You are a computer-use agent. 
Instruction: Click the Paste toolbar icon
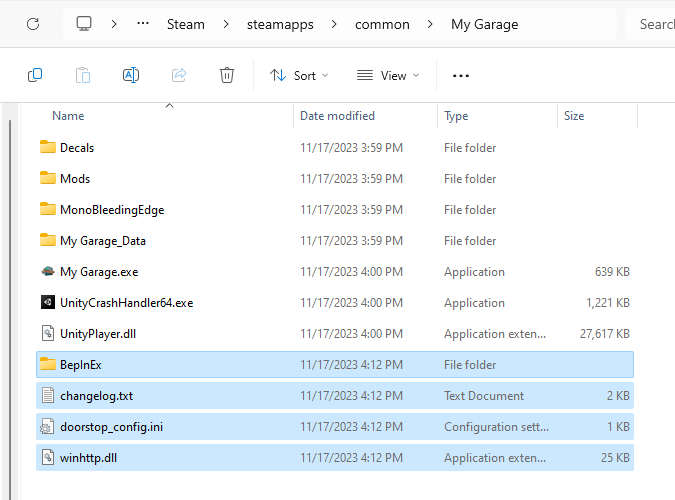tap(83, 75)
